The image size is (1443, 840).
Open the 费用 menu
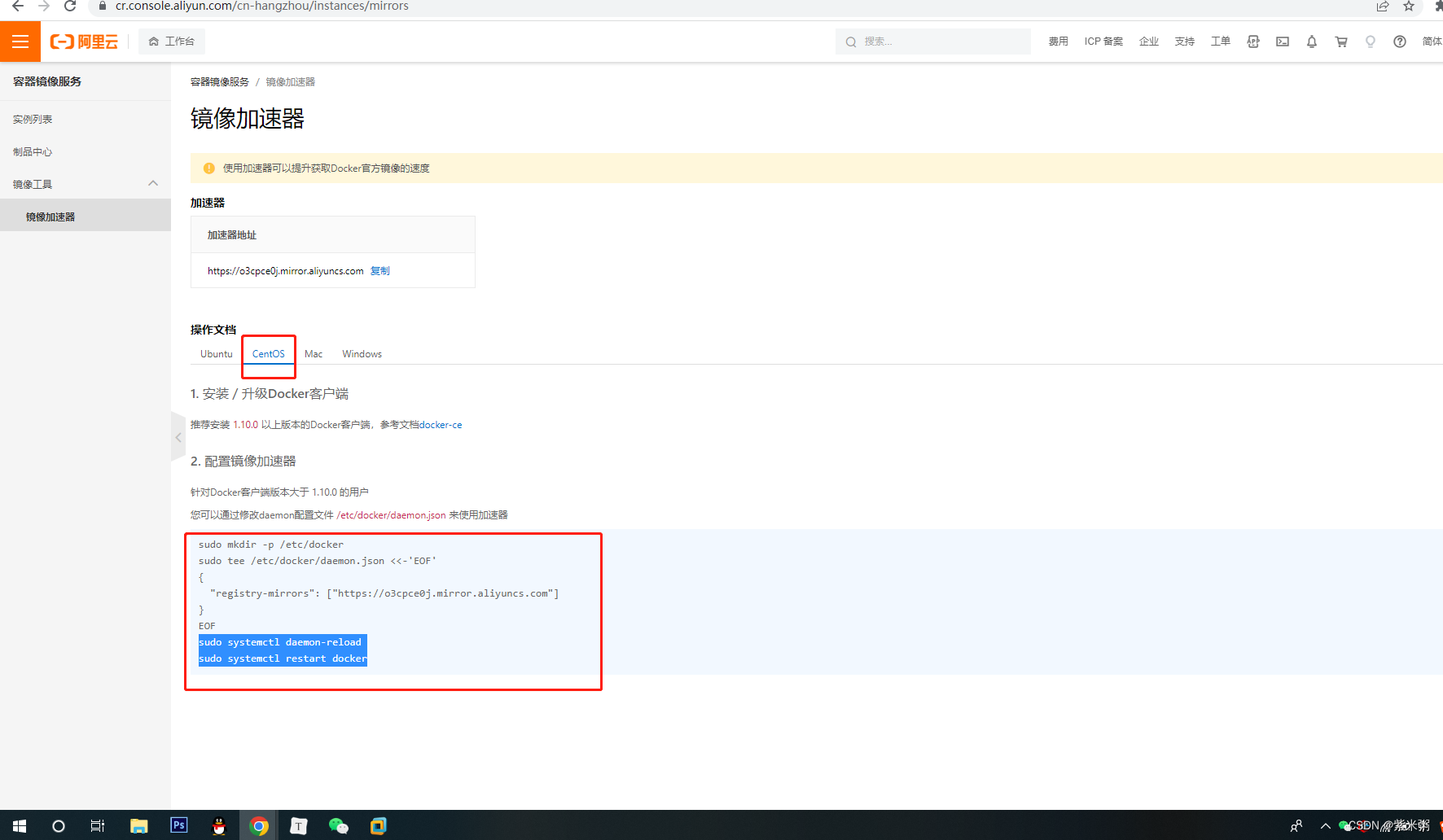[x=1058, y=42]
